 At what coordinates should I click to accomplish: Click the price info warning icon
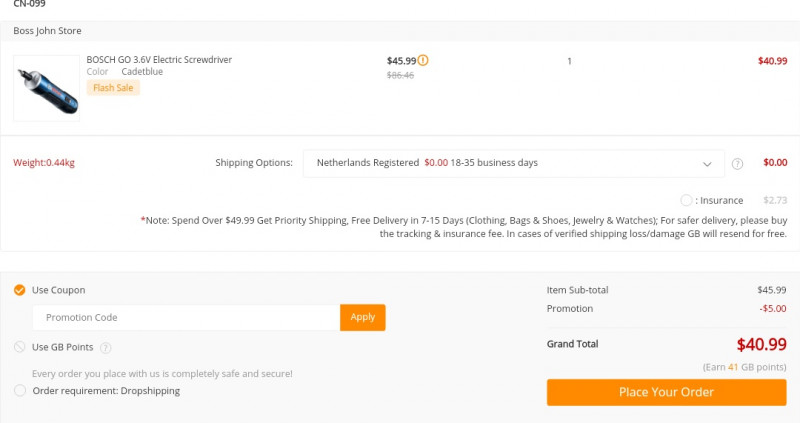423,60
